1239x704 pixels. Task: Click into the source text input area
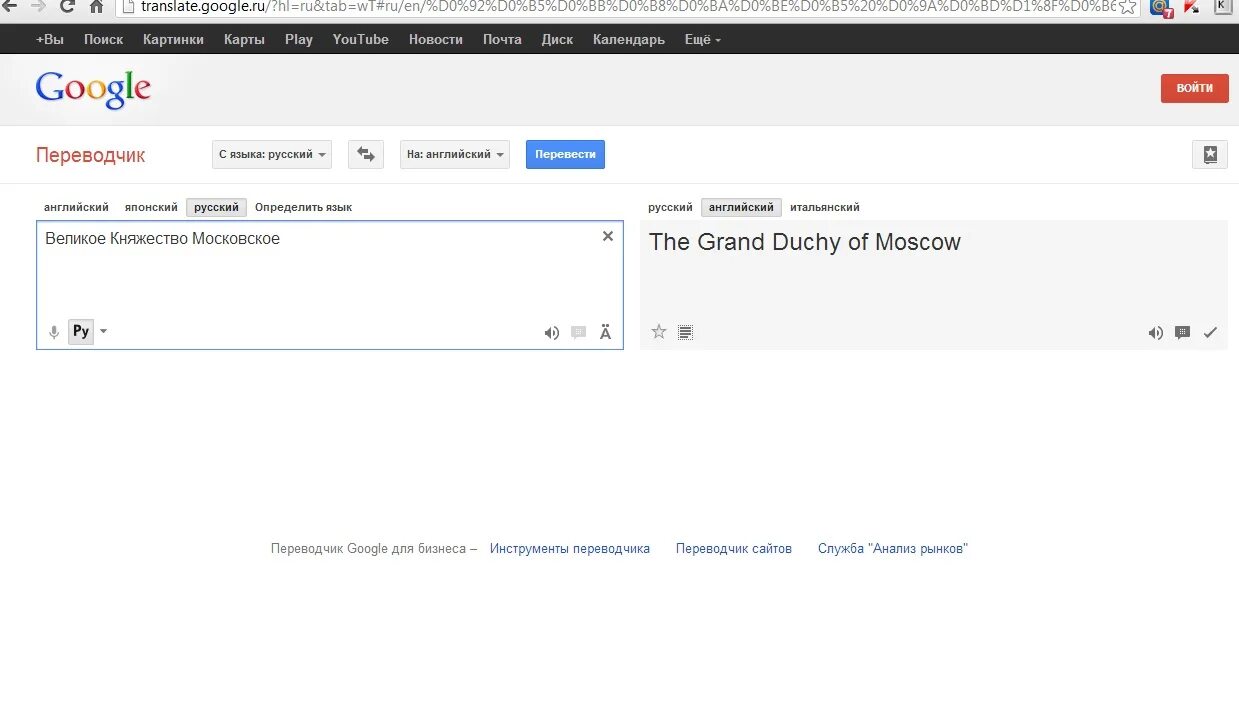click(x=330, y=285)
